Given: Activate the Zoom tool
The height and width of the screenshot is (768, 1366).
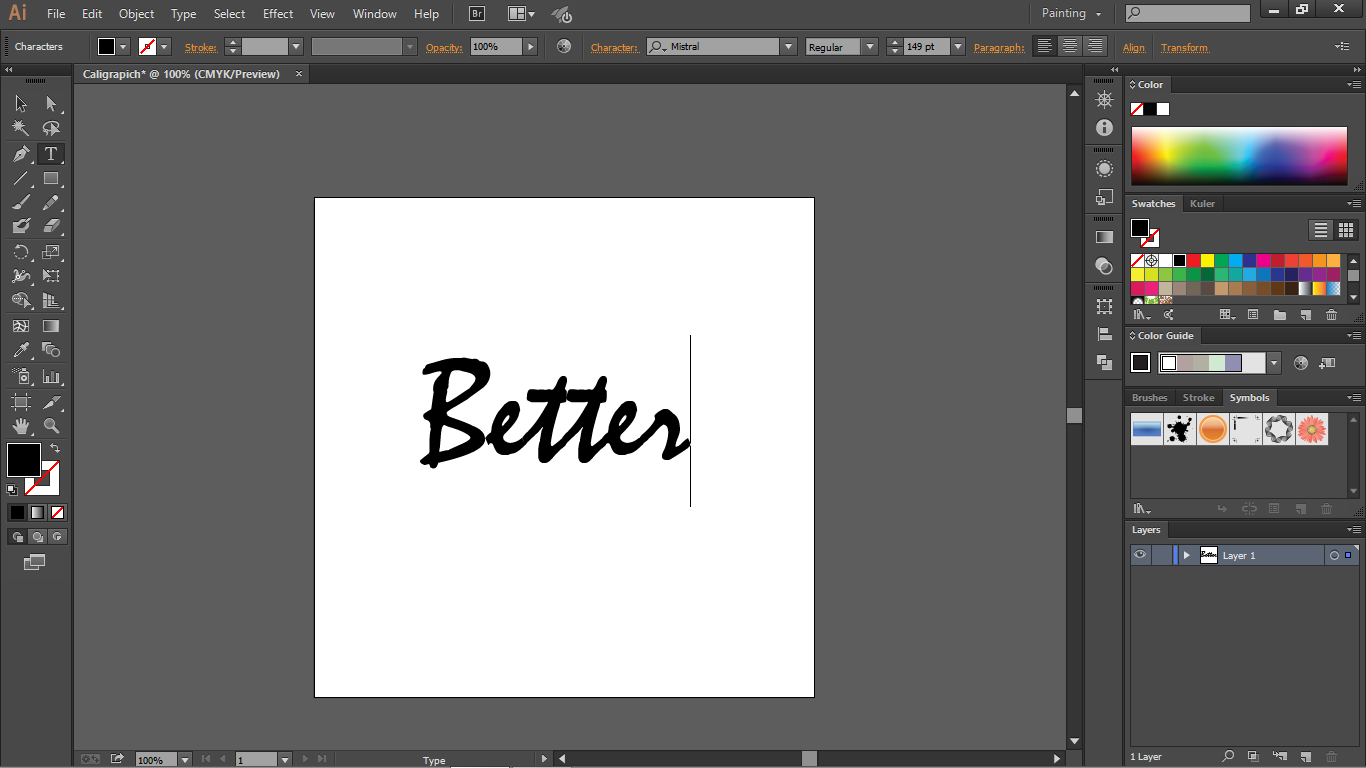Looking at the screenshot, I should 51,426.
